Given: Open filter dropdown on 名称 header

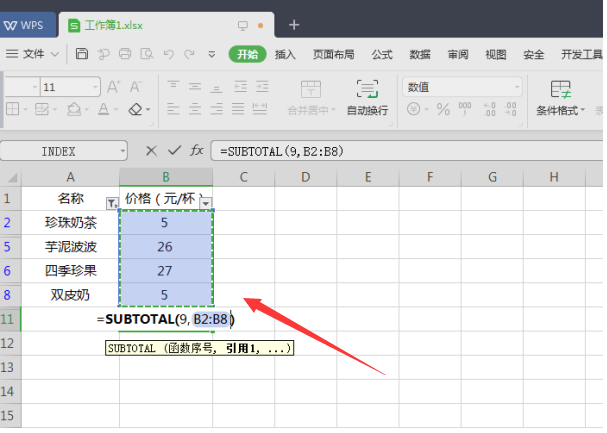Looking at the screenshot, I should [x=112, y=203].
